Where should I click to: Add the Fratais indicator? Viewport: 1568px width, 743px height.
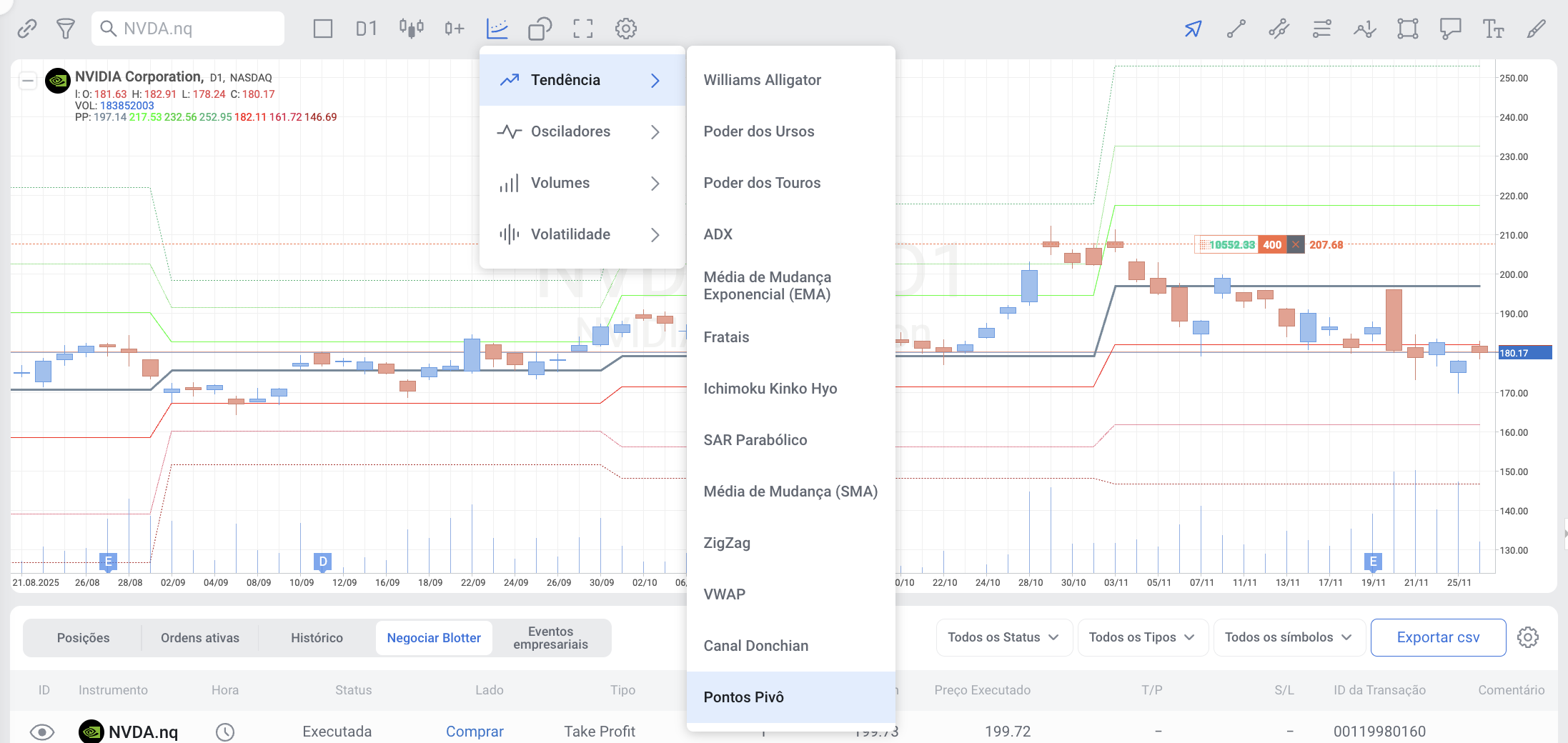[791, 337]
